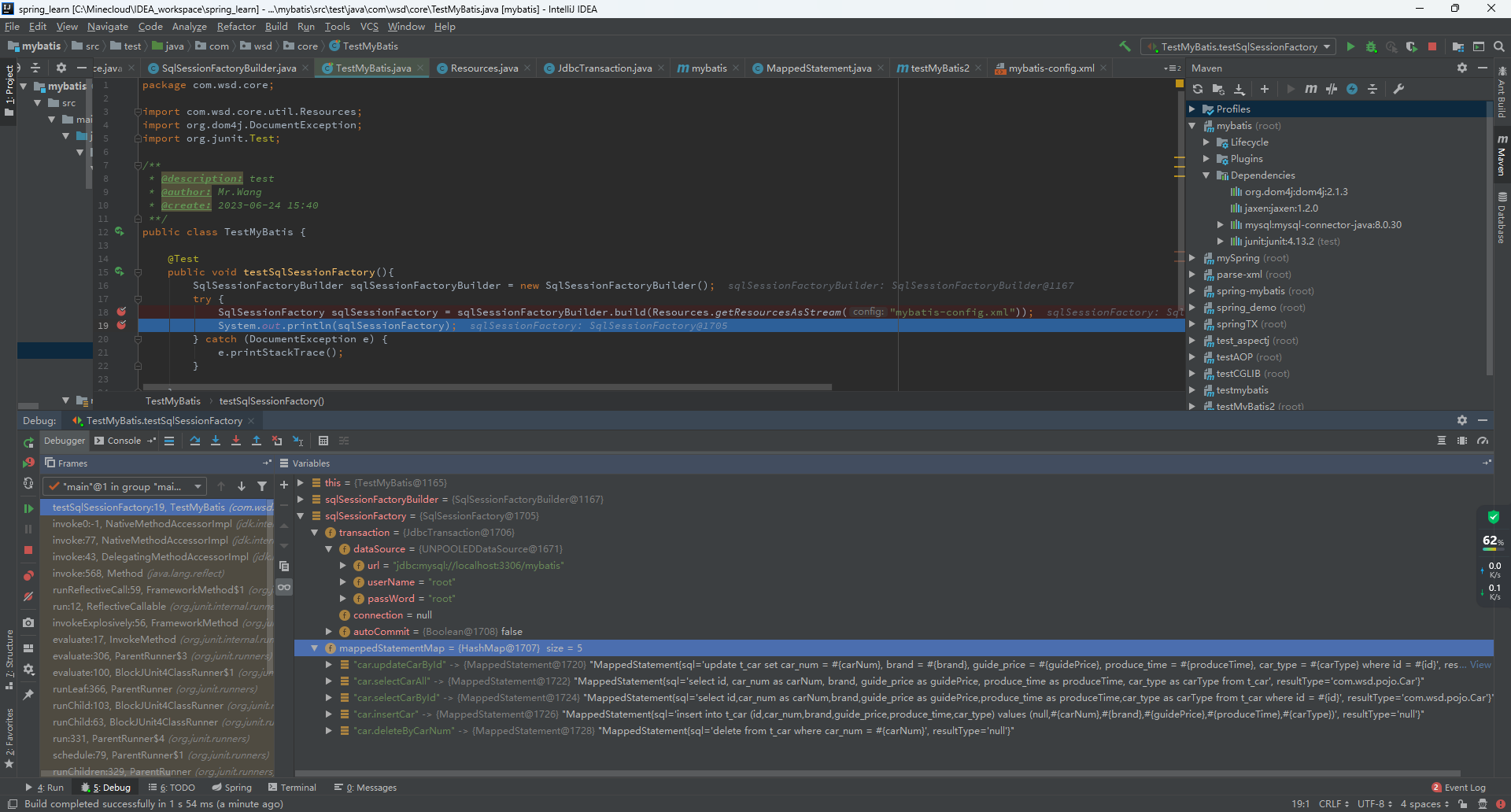The image size is (1511, 812).
Task: Expand Lifecycle node in Maven tree
Action: [x=1206, y=142]
